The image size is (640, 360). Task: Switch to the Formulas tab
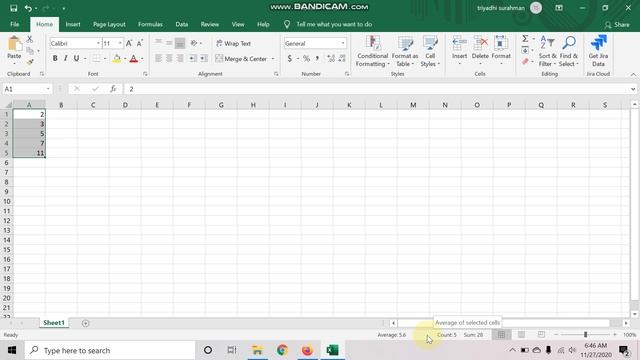pos(150,24)
